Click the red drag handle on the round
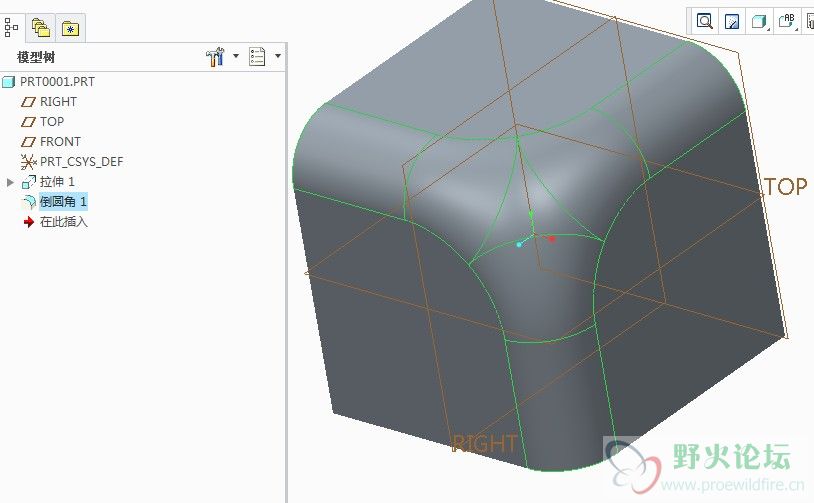 click(x=552, y=239)
